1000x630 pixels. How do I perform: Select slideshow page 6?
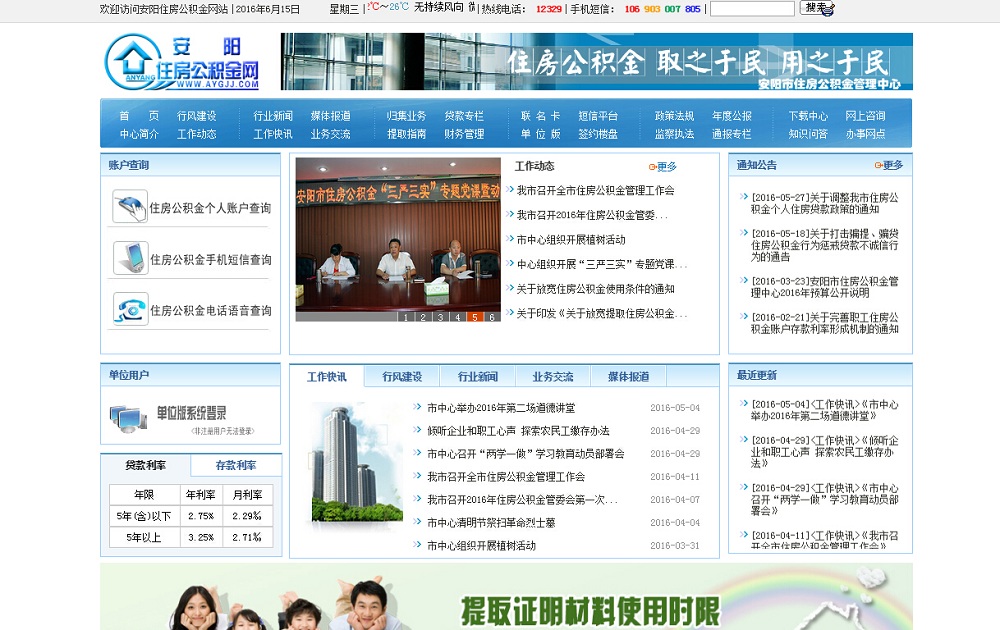click(x=492, y=317)
